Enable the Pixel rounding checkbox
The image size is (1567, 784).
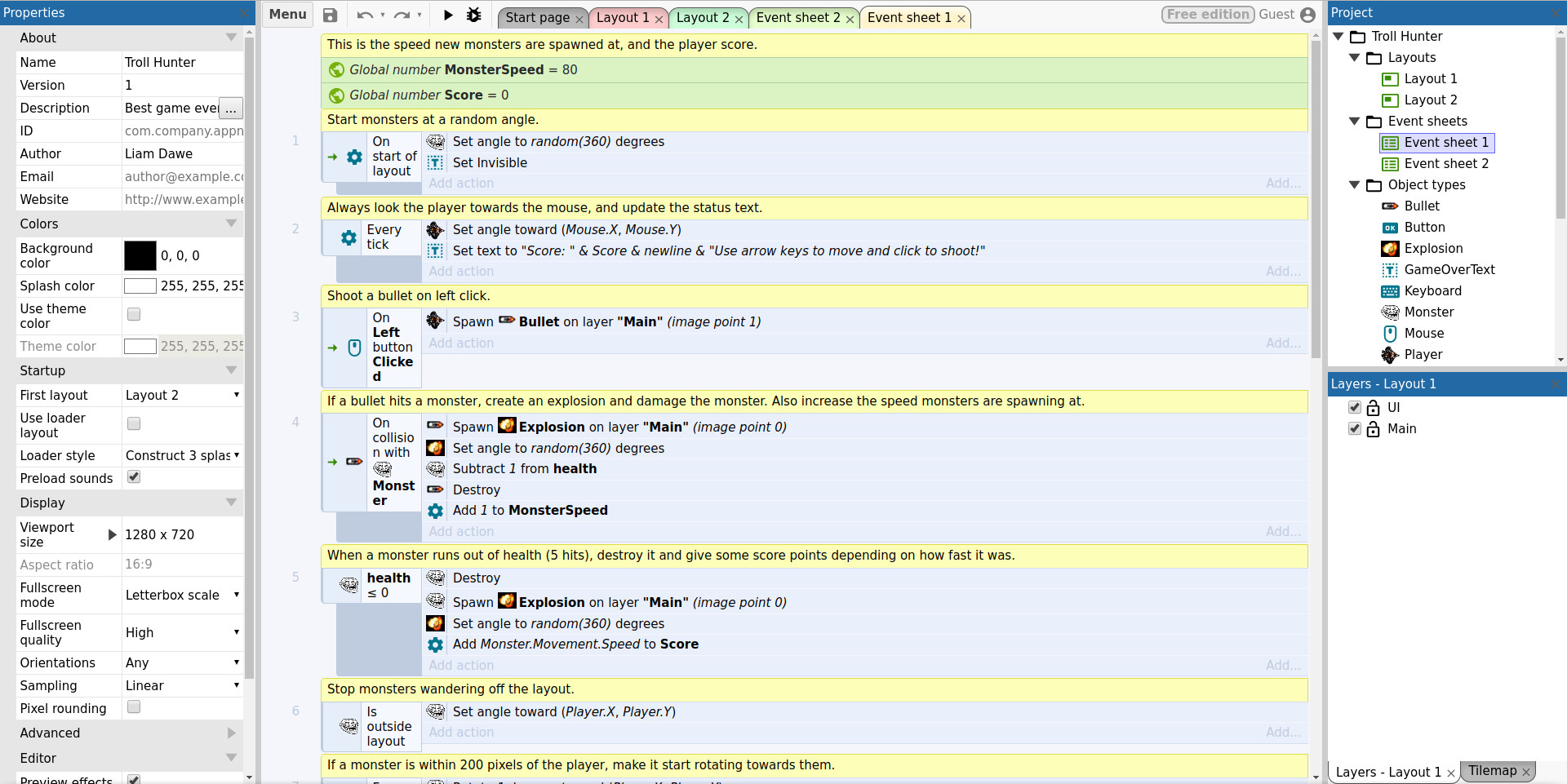134,707
